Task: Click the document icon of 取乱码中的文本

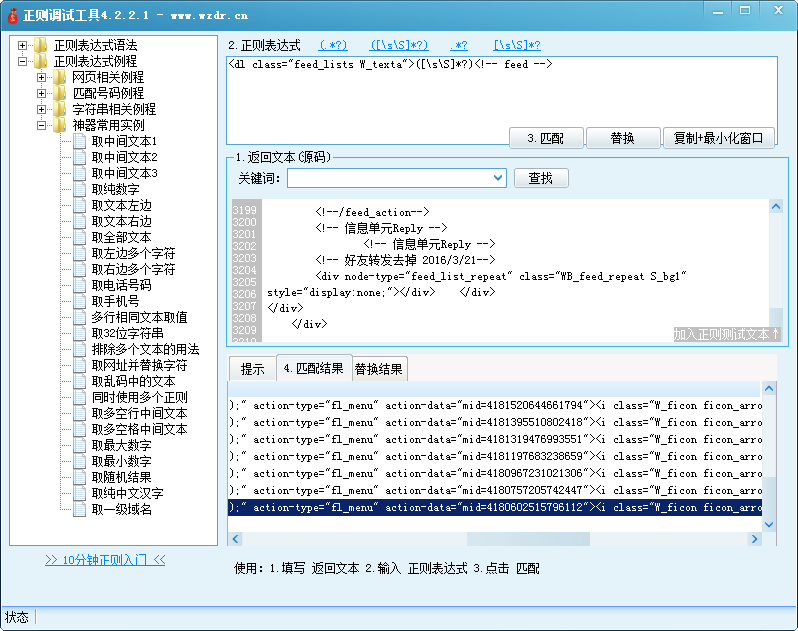Action: coord(79,381)
